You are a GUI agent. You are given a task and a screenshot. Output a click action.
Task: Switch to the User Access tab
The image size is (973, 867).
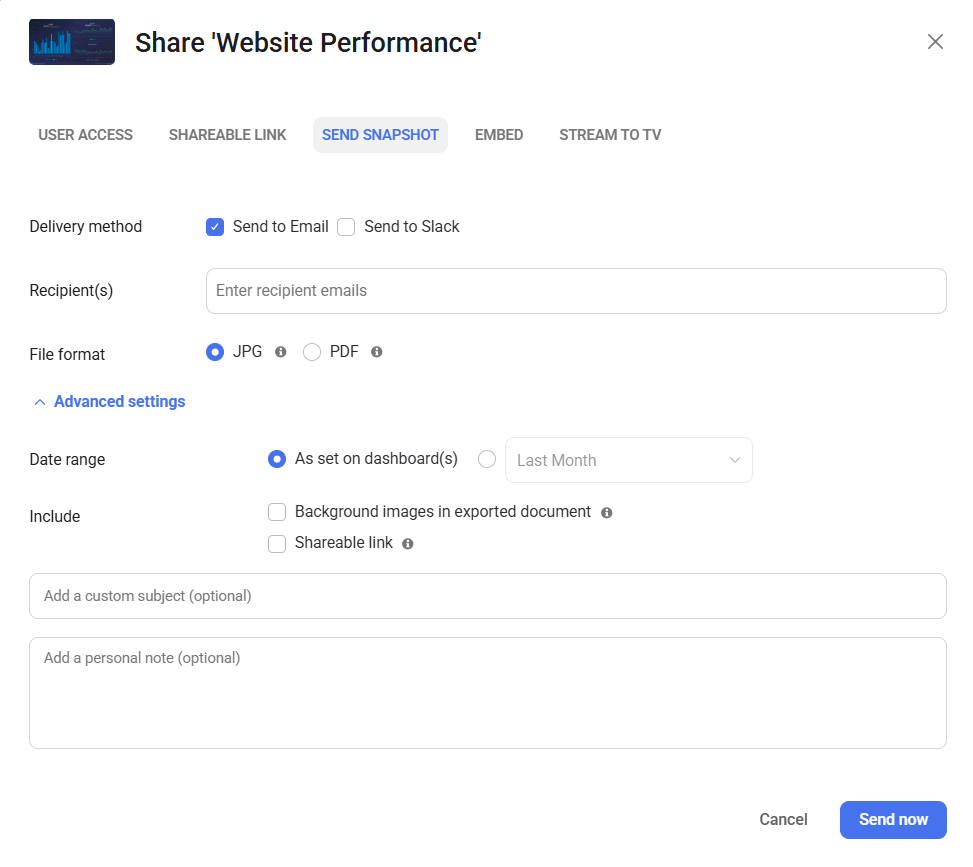[x=86, y=135]
